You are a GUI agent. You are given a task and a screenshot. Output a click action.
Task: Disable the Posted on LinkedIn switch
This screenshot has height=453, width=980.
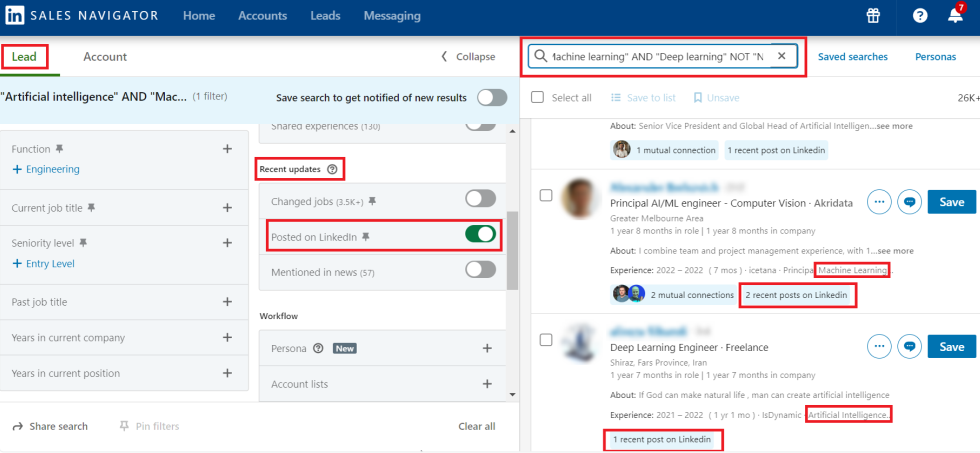point(481,234)
